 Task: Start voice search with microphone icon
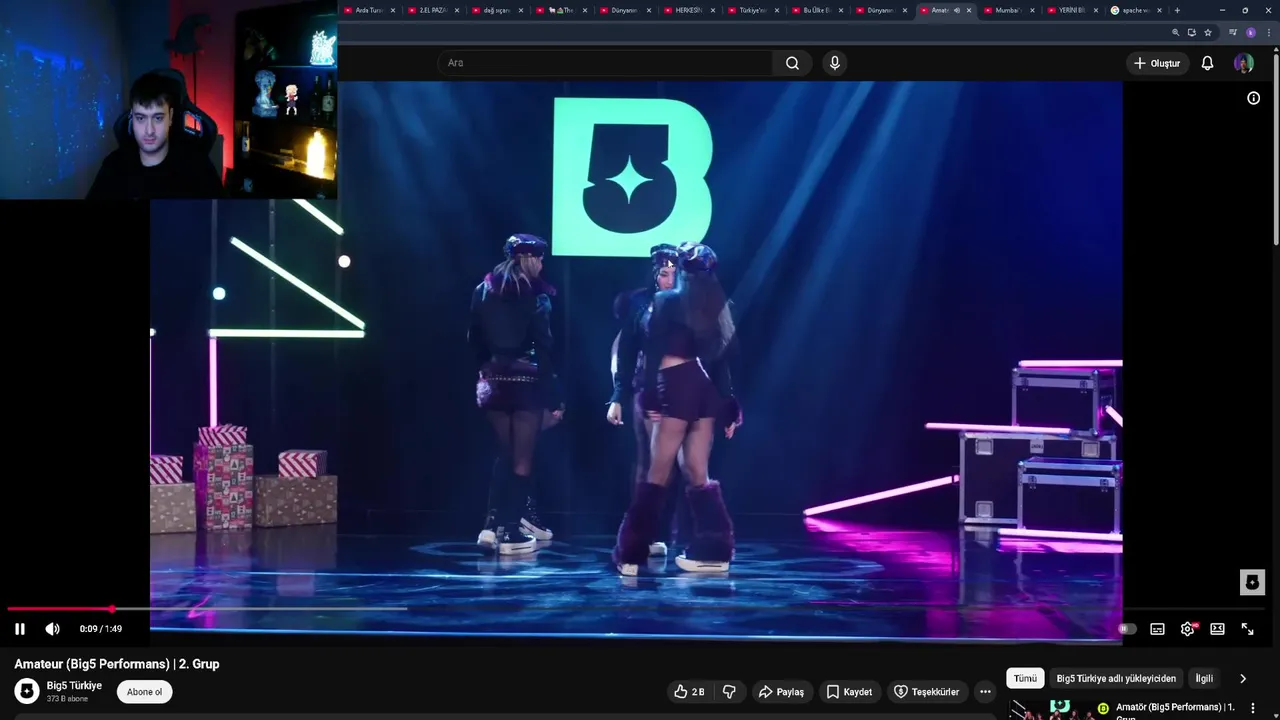coord(835,63)
